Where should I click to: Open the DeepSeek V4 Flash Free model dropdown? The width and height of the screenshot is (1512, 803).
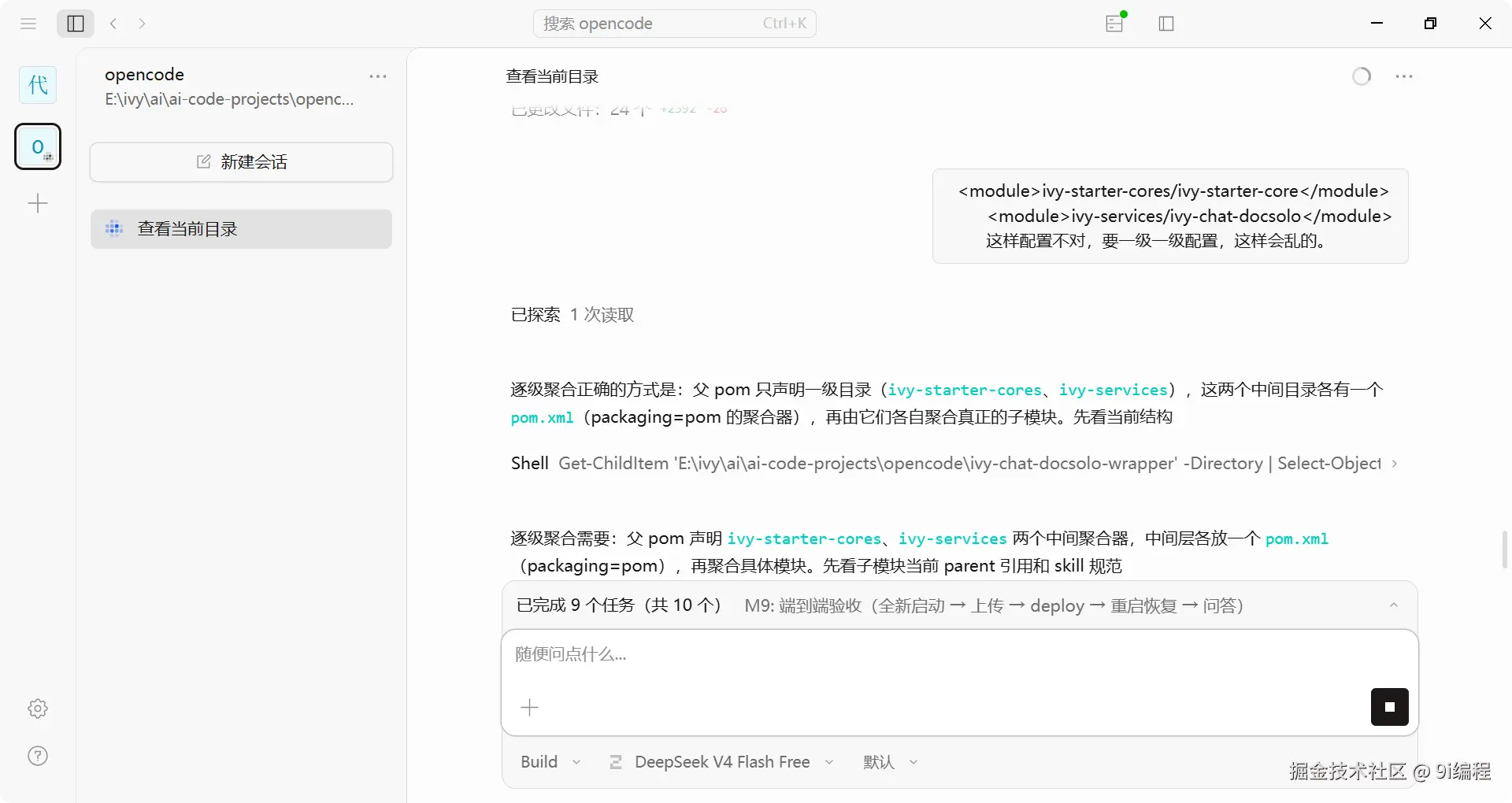(x=721, y=762)
